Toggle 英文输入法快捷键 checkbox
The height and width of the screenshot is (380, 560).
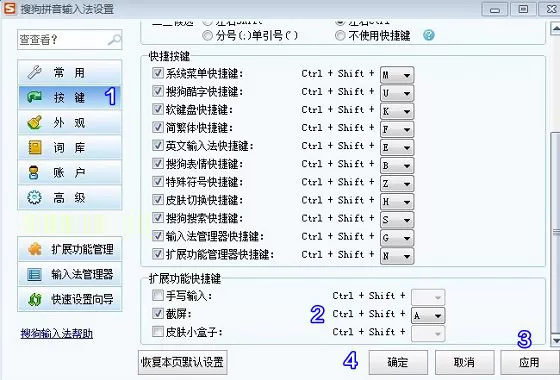[x=158, y=145]
